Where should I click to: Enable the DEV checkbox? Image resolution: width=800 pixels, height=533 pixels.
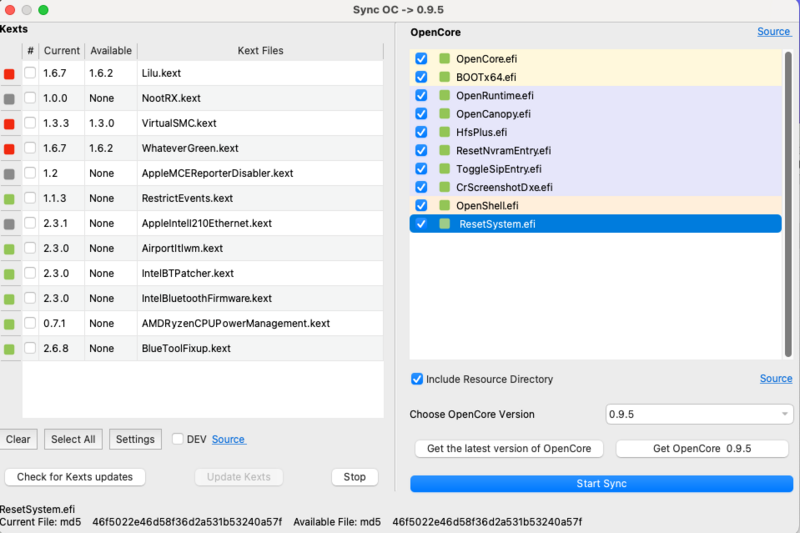(x=178, y=439)
